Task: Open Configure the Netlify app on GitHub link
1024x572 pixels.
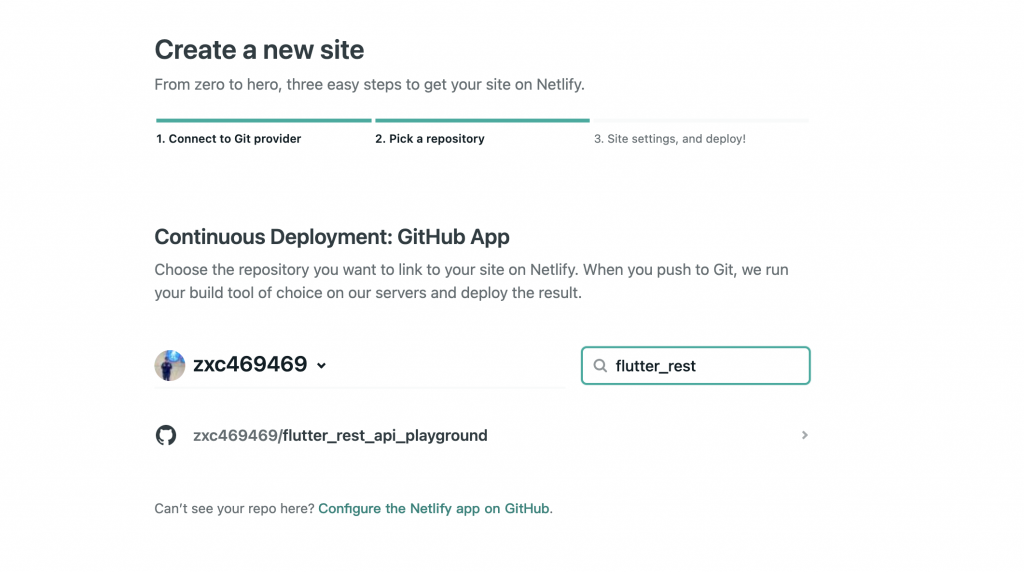Action: pos(434,509)
